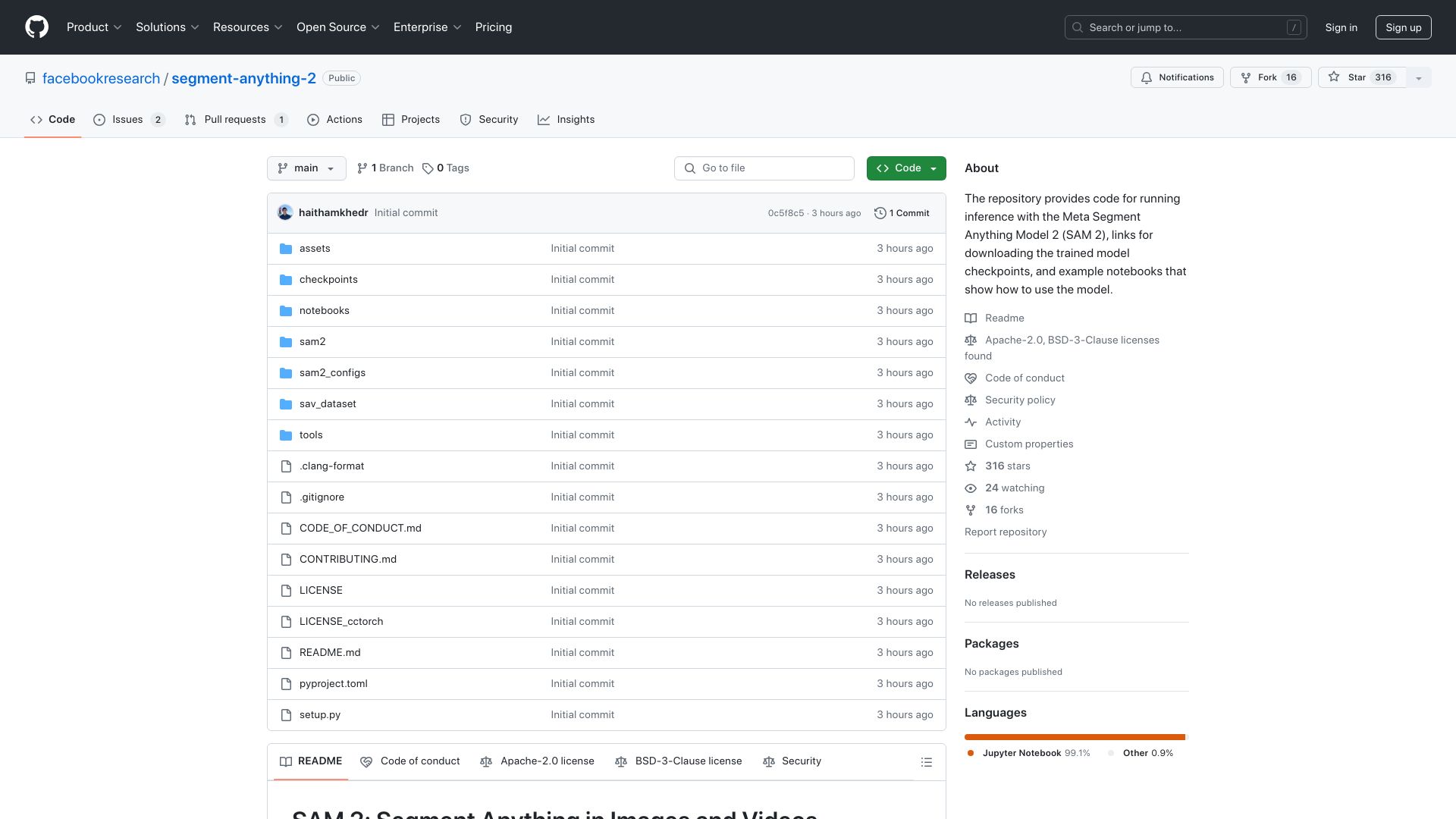The width and height of the screenshot is (1456, 819).
Task: Select the Apache-2.0 license README tab
Action: point(537,761)
